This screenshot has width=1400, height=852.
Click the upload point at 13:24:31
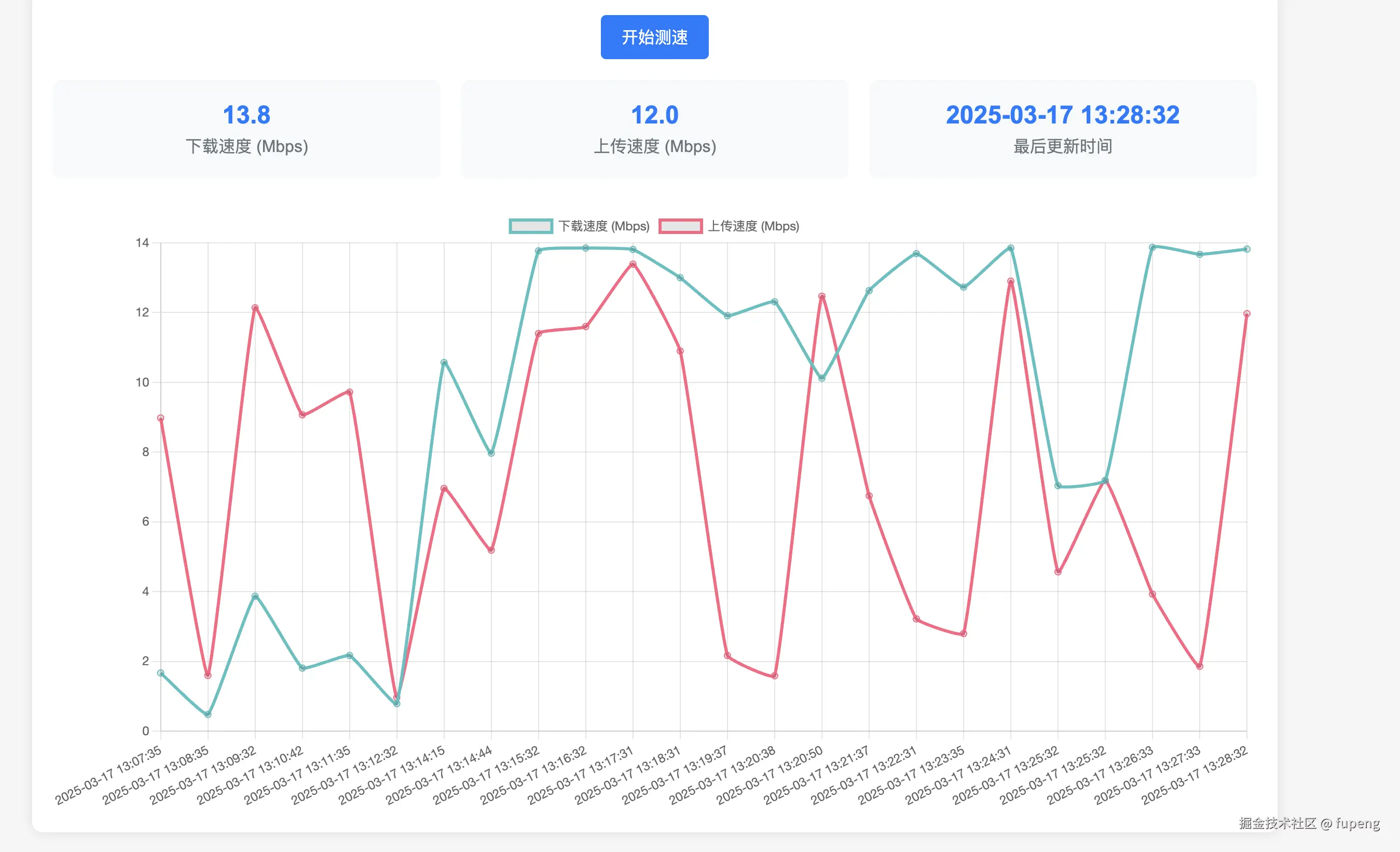[1010, 281]
